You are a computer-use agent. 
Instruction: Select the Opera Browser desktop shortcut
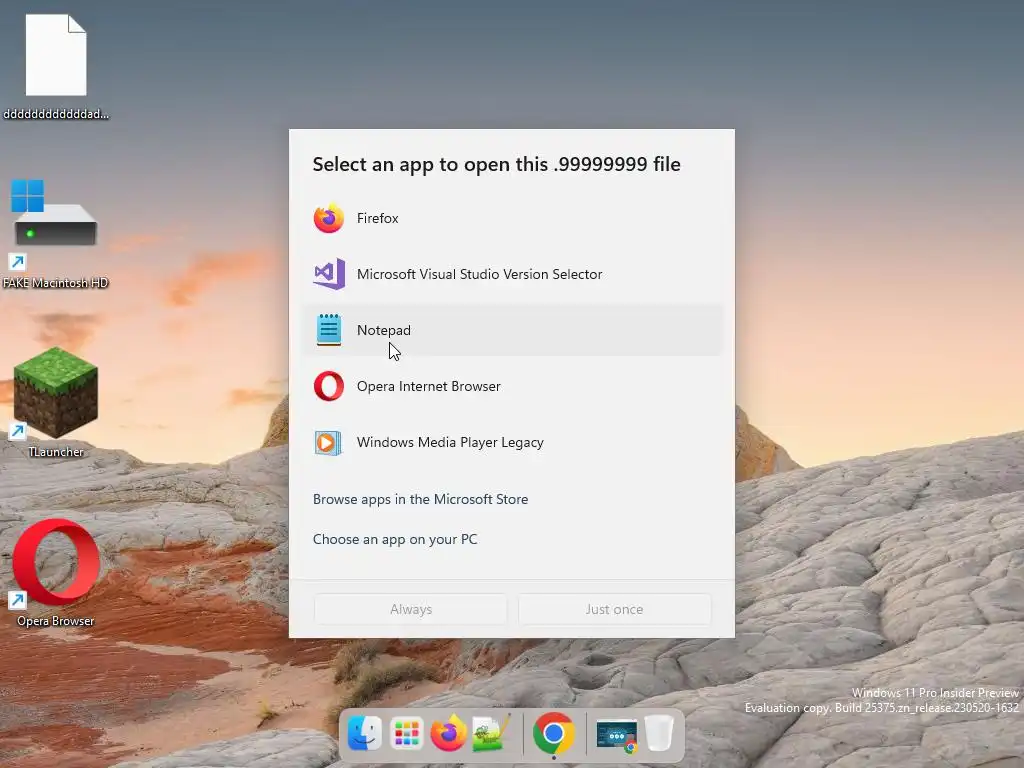[55, 563]
